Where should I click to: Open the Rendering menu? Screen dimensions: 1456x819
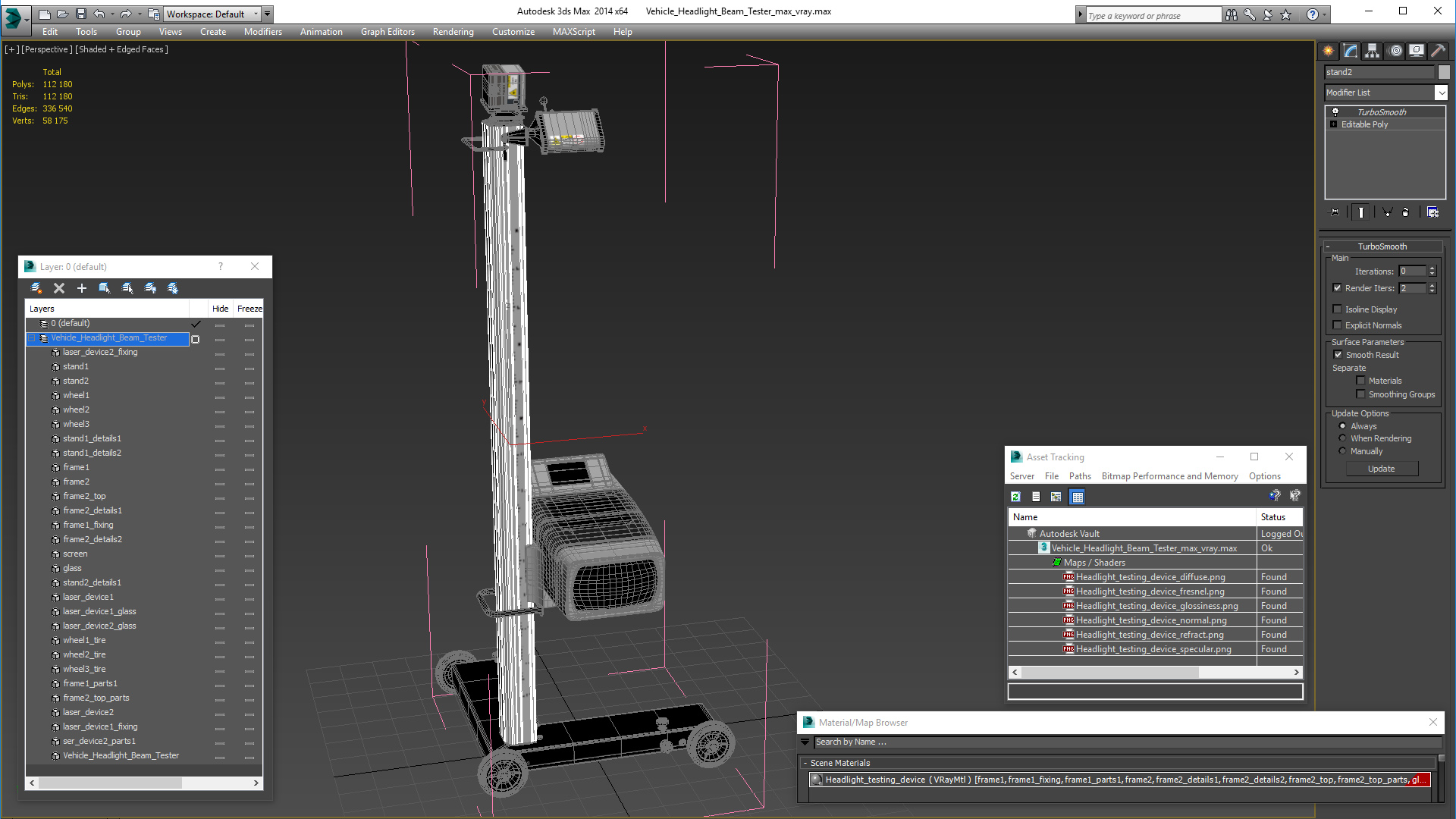point(454,32)
